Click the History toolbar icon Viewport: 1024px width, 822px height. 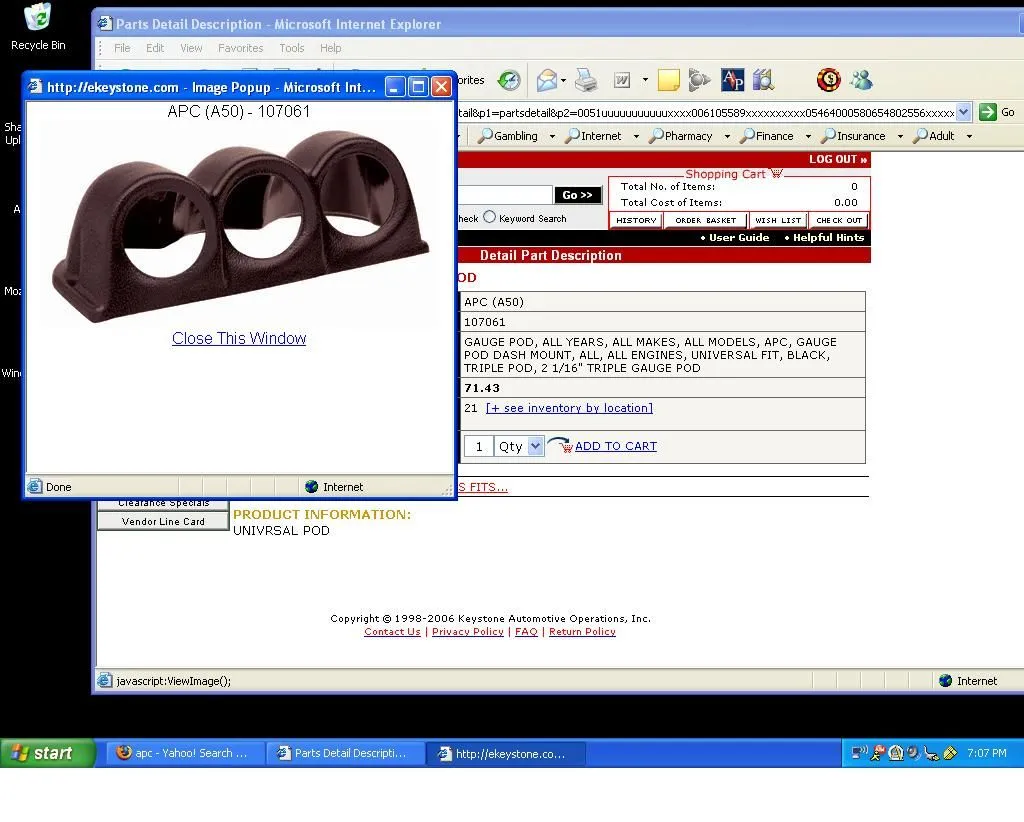tap(509, 80)
